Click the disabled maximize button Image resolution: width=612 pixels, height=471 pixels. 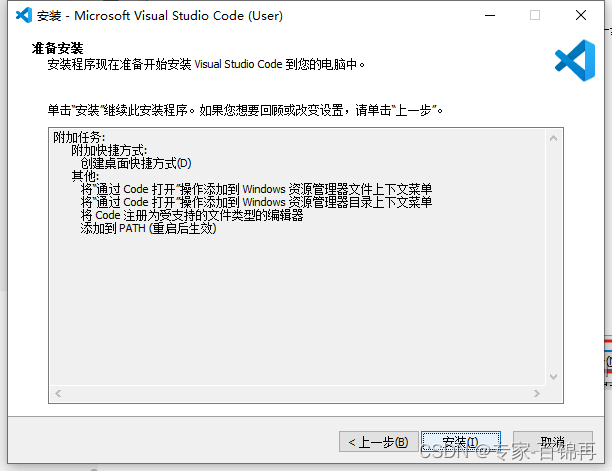click(535, 16)
